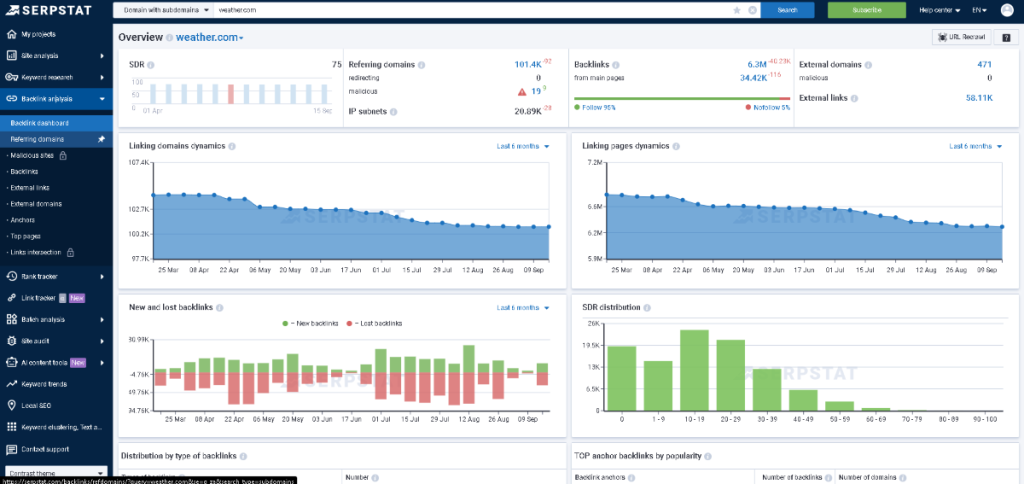Open the user account avatar
The image size is (1024, 484).
(1007, 10)
